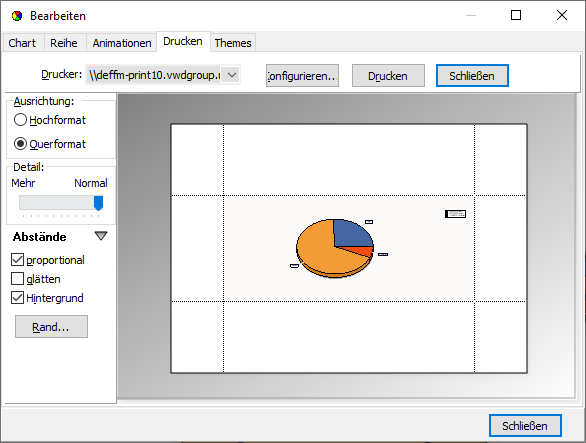586x443 pixels.
Task: Click the pie chart in print preview
Action: click(335, 248)
